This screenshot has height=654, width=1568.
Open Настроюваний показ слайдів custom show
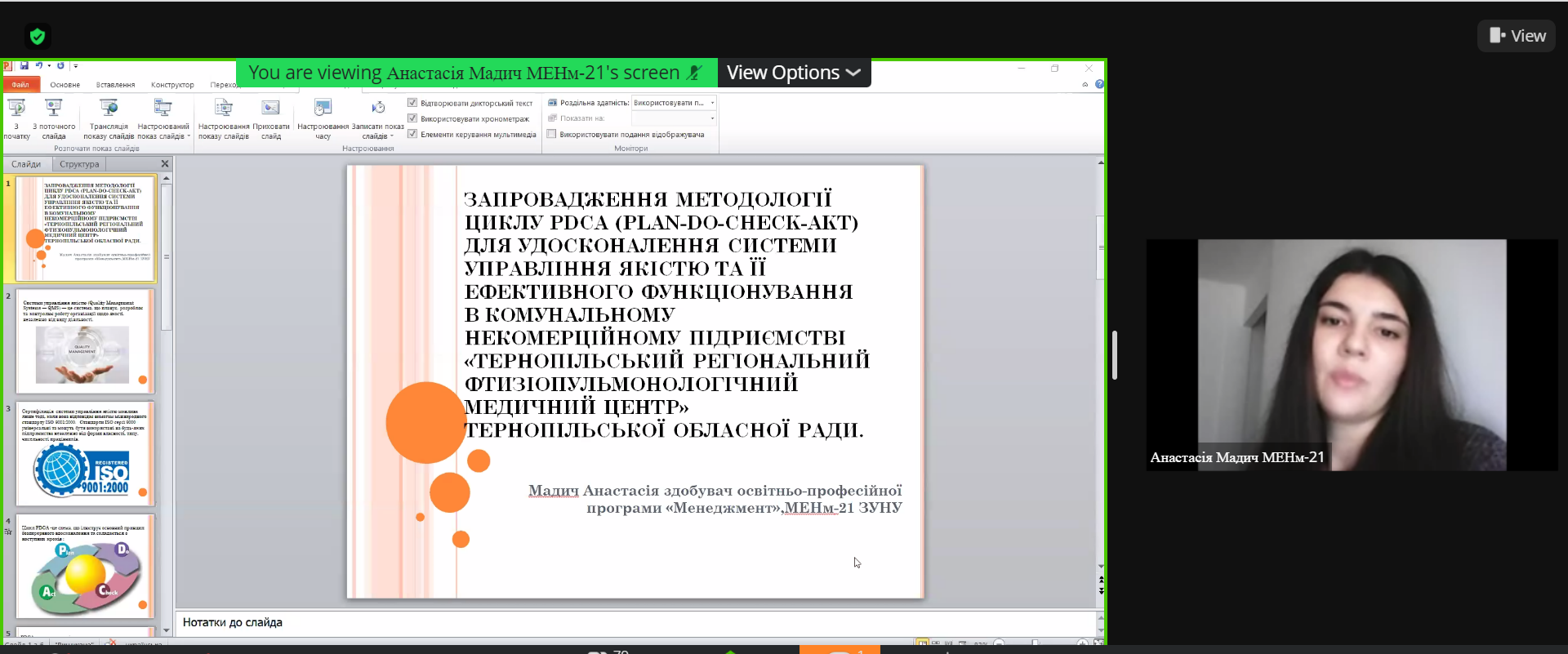click(163, 118)
